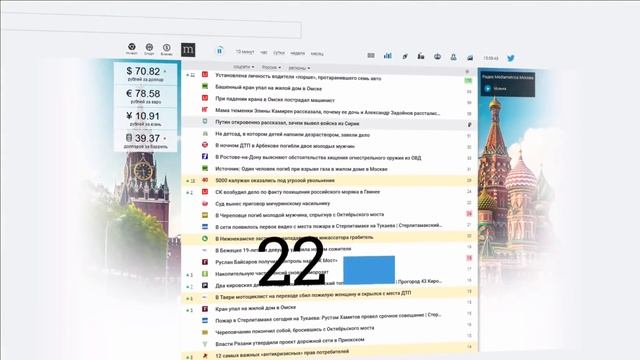Open 'СК возбудил дело' Гвинее sailor headline
The height and width of the screenshot is (360, 640).
(297, 191)
